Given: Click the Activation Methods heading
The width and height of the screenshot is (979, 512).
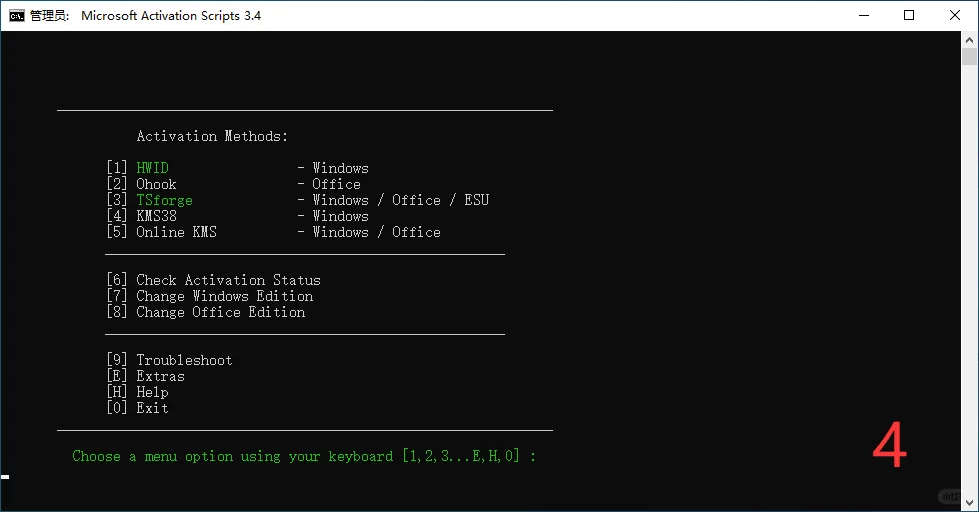Looking at the screenshot, I should coord(212,136).
